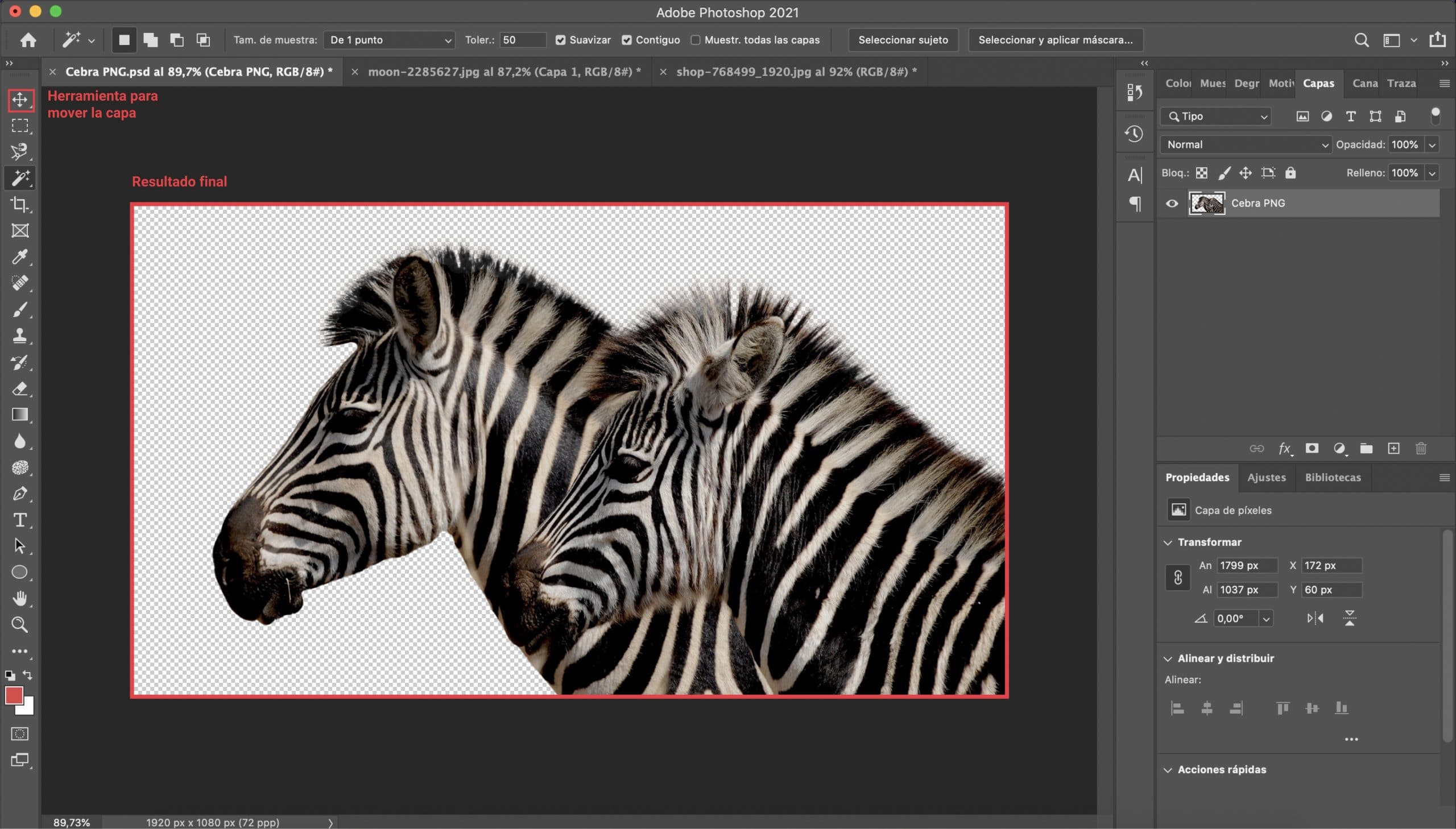This screenshot has height=829, width=1456.
Task: Toggle the Suavizar checkbox
Action: pos(561,40)
